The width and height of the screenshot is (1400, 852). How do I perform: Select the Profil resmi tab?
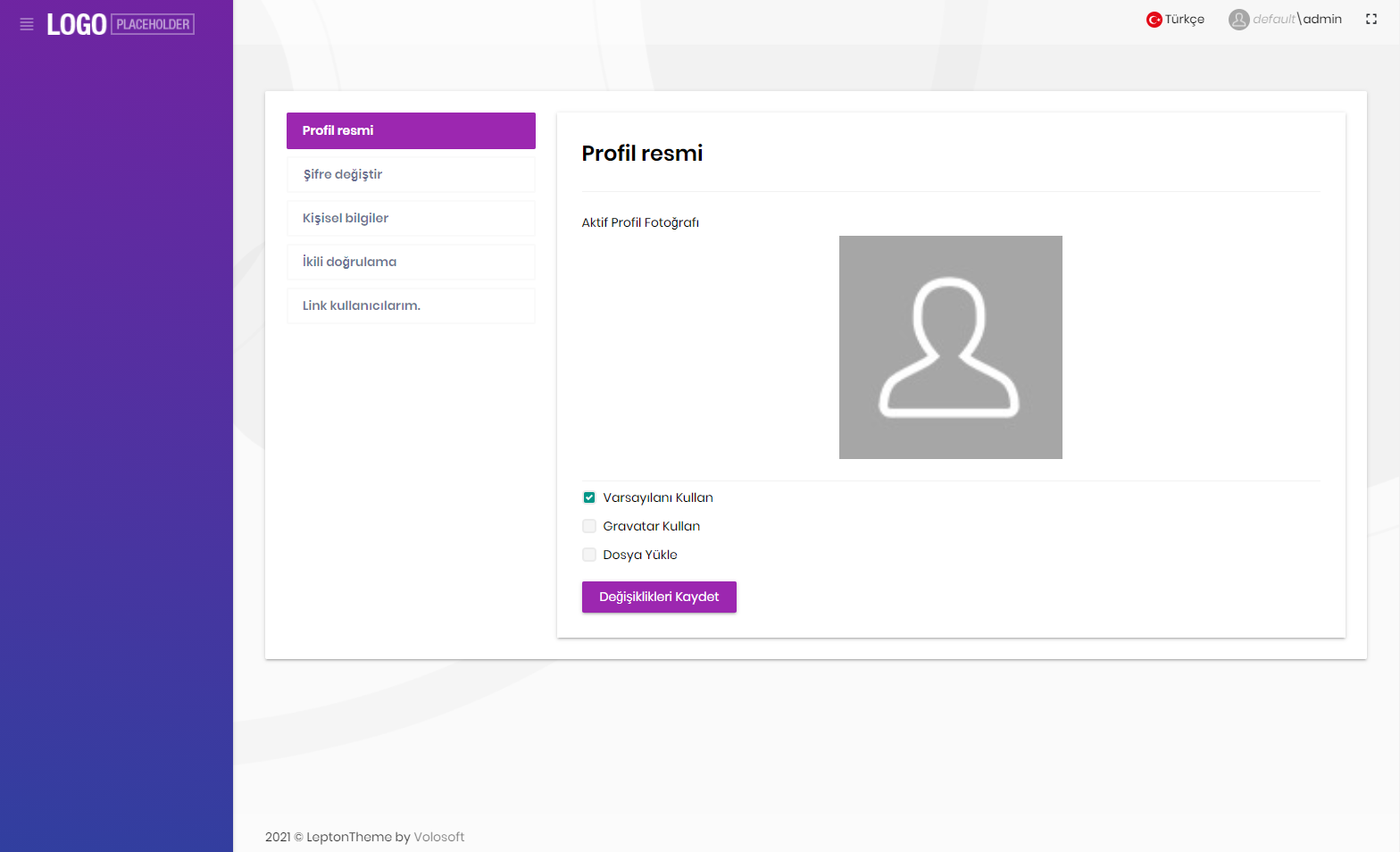coord(411,130)
